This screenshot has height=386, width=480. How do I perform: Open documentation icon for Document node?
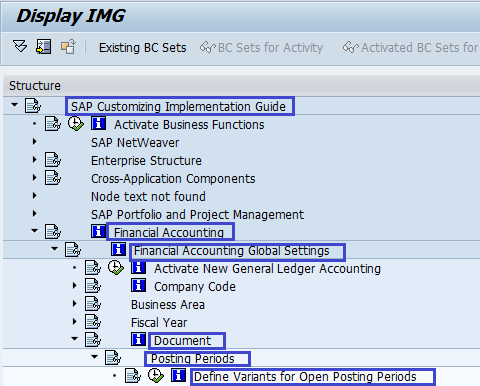pos(93,340)
